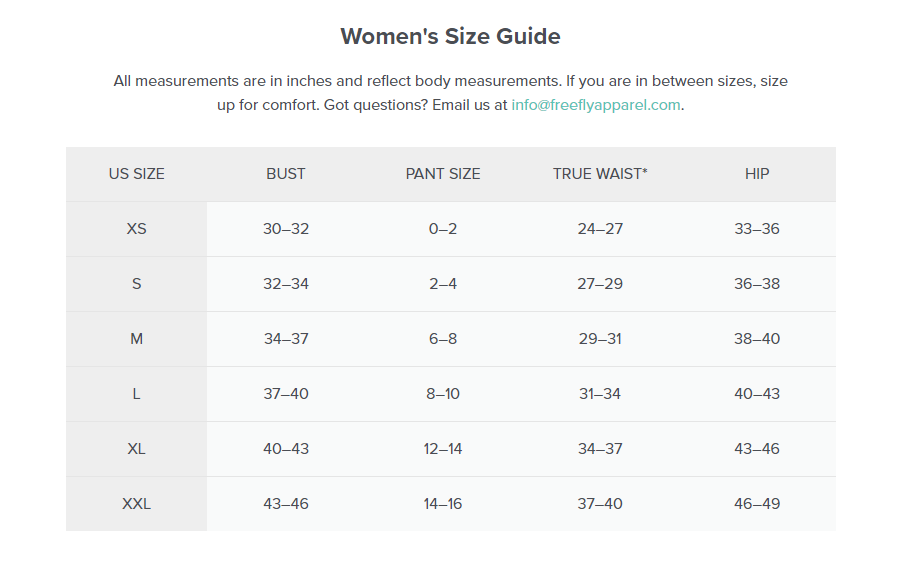Select the 12–14 pant size cell

443,449
